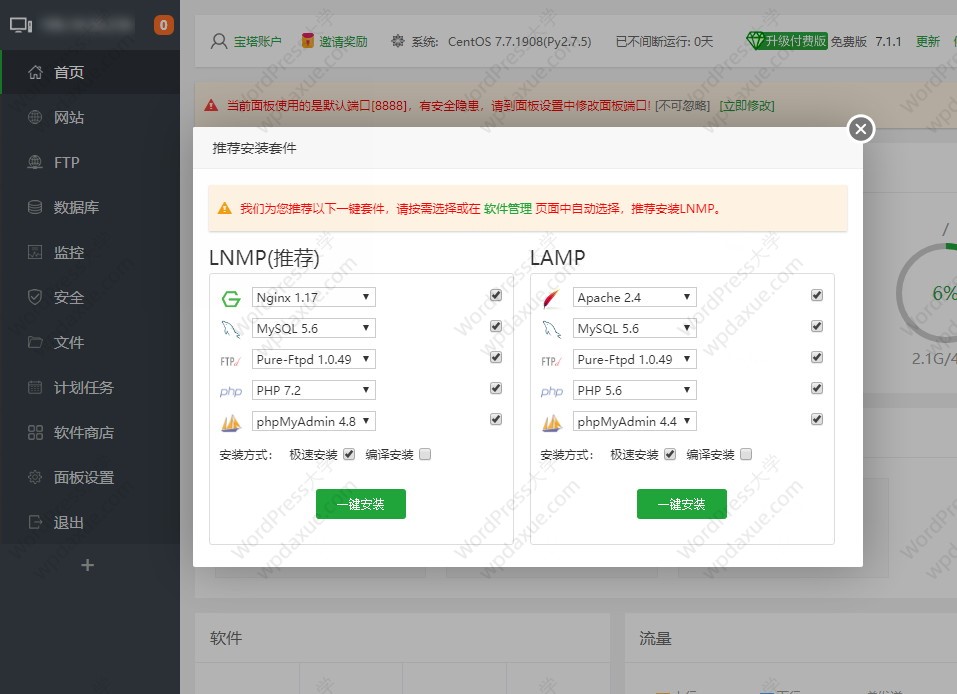
Task: Click the database icon beside 数据库
Action: click(x=35, y=208)
